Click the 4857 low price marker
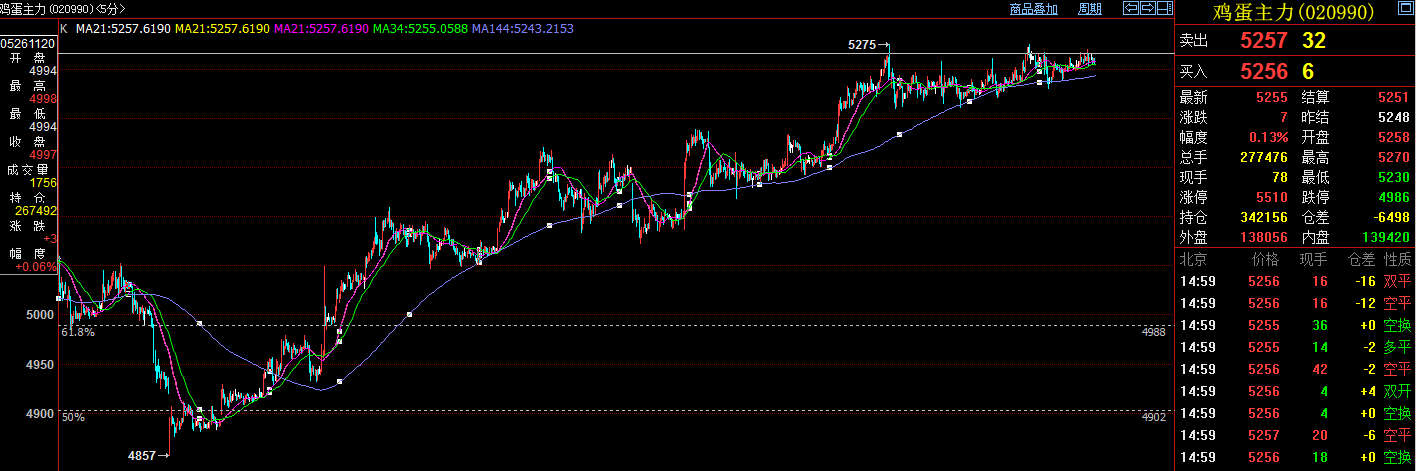 click(x=142, y=455)
